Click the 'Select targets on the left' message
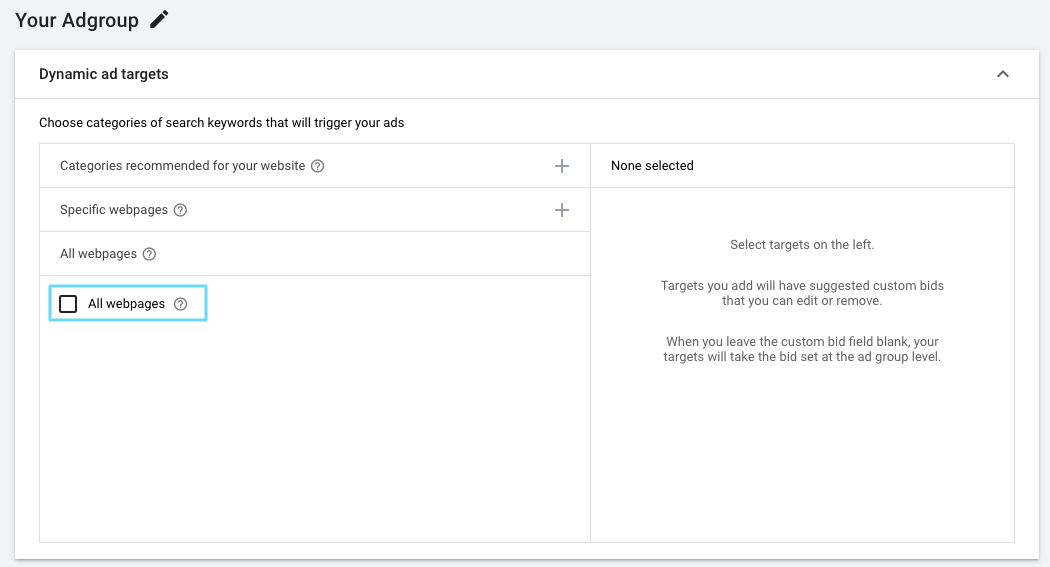 [802, 245]
